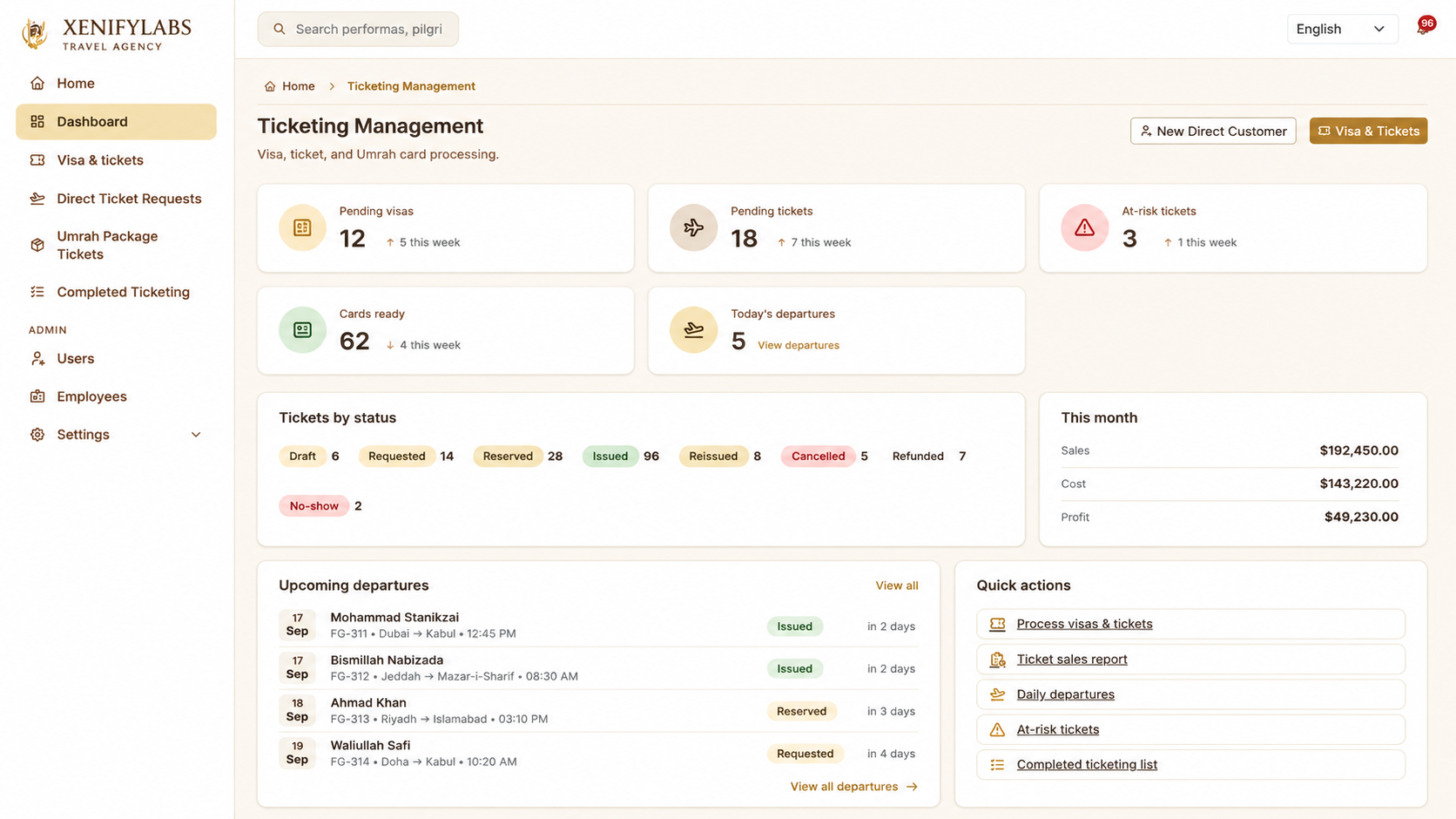Click the search performas input field
Screen dimensions: 1456x819
[358, 30]
